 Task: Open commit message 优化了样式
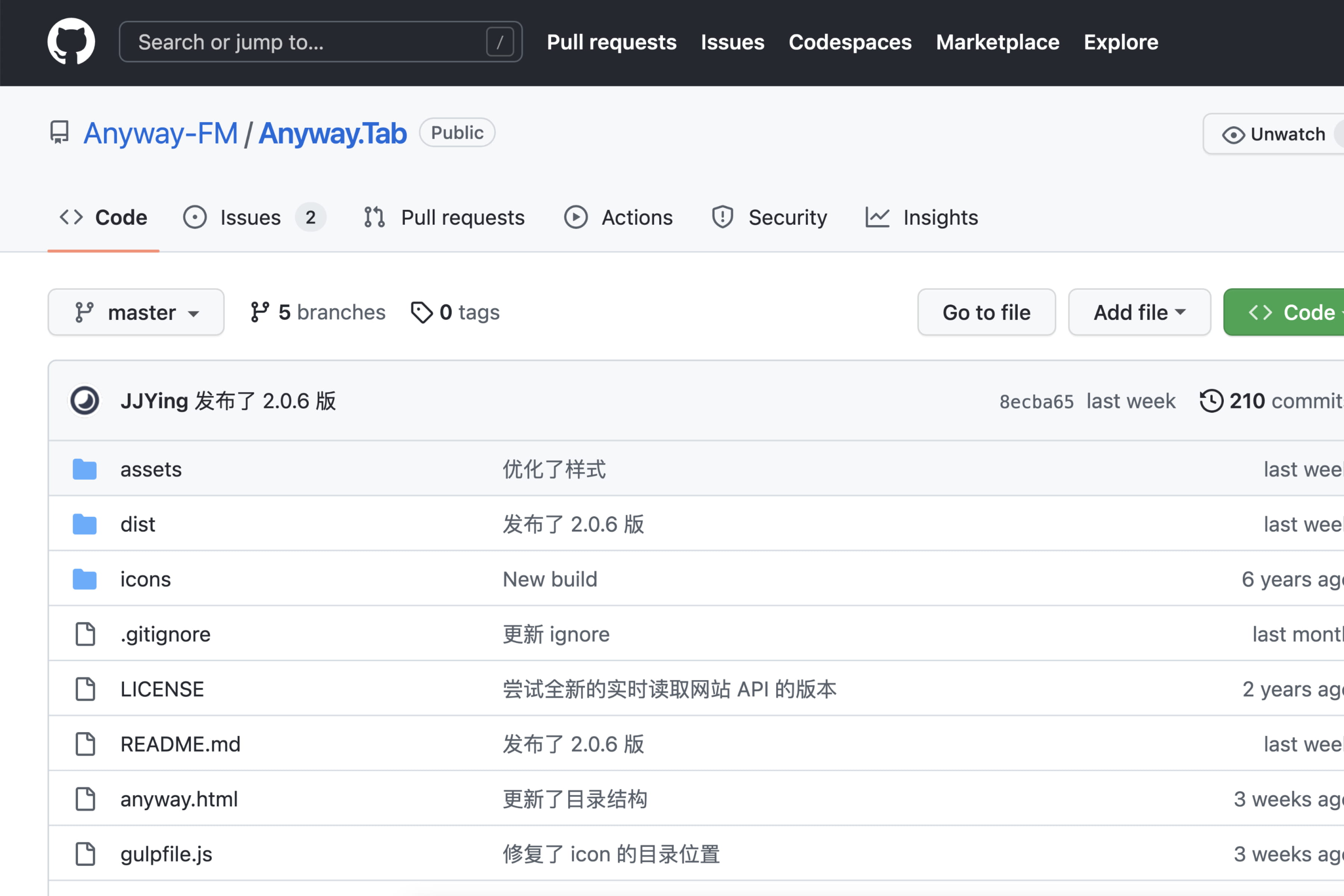[554, 469]
